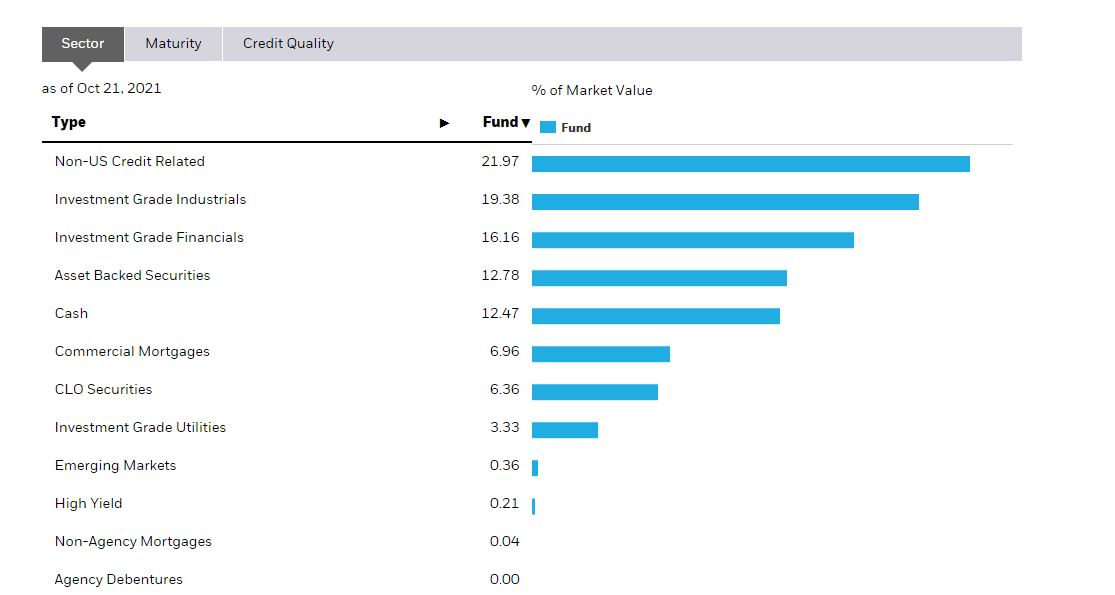Image resolution: width=1115 pixels, height=595 pixels.
Task: Click the Non-US Credit Related bar
Action: [750, 162]
